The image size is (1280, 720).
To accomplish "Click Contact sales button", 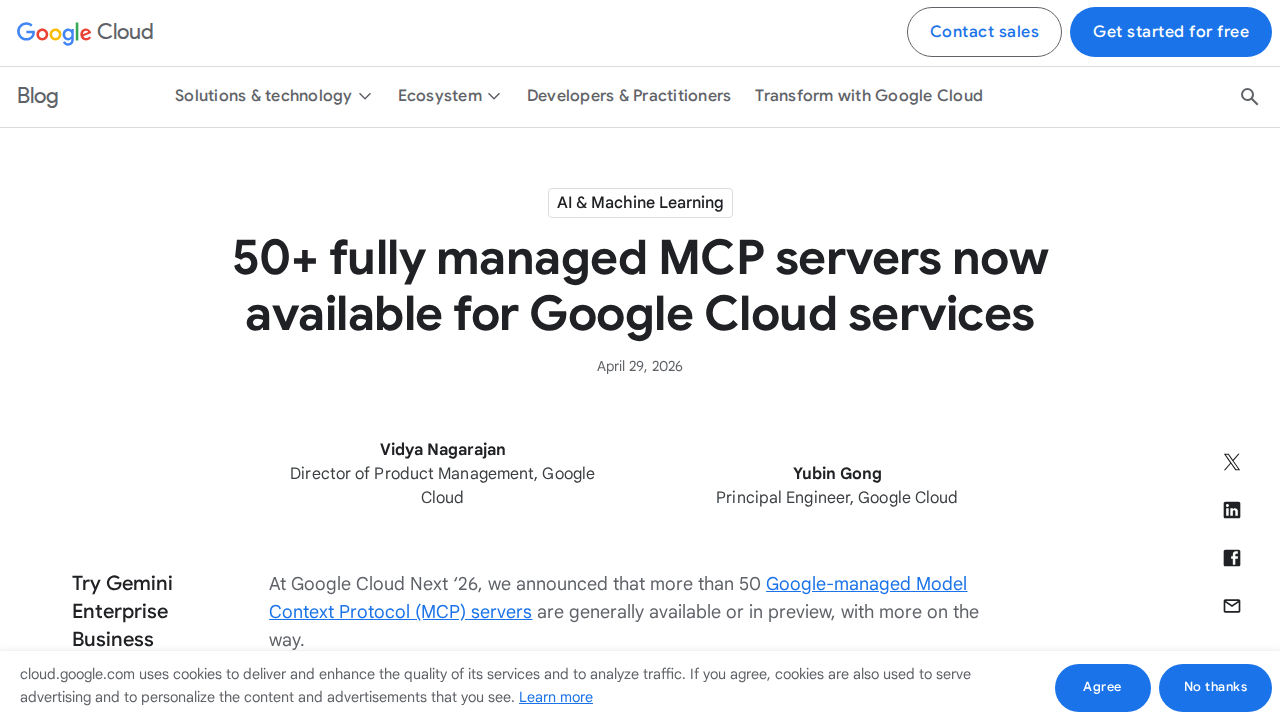I will click(984, 32).
